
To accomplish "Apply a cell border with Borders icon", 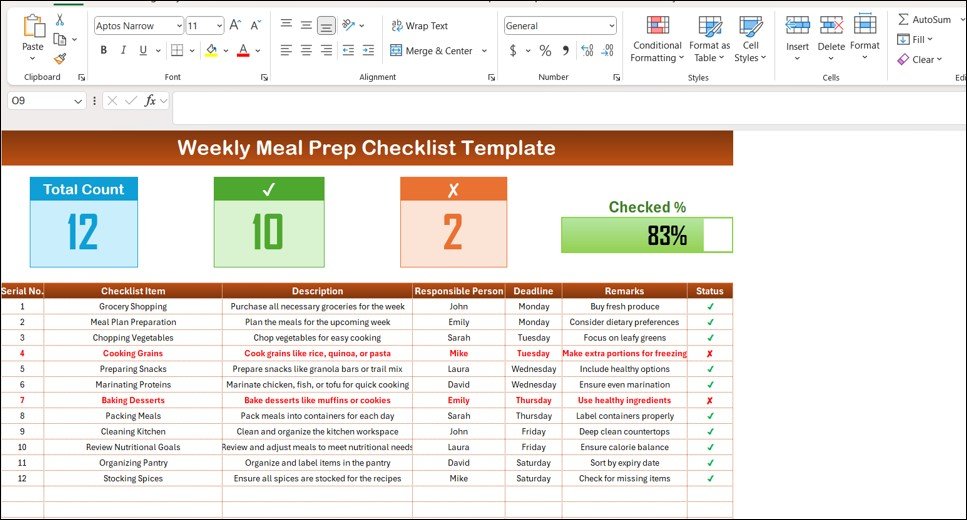I will click(x=177, y=51).
